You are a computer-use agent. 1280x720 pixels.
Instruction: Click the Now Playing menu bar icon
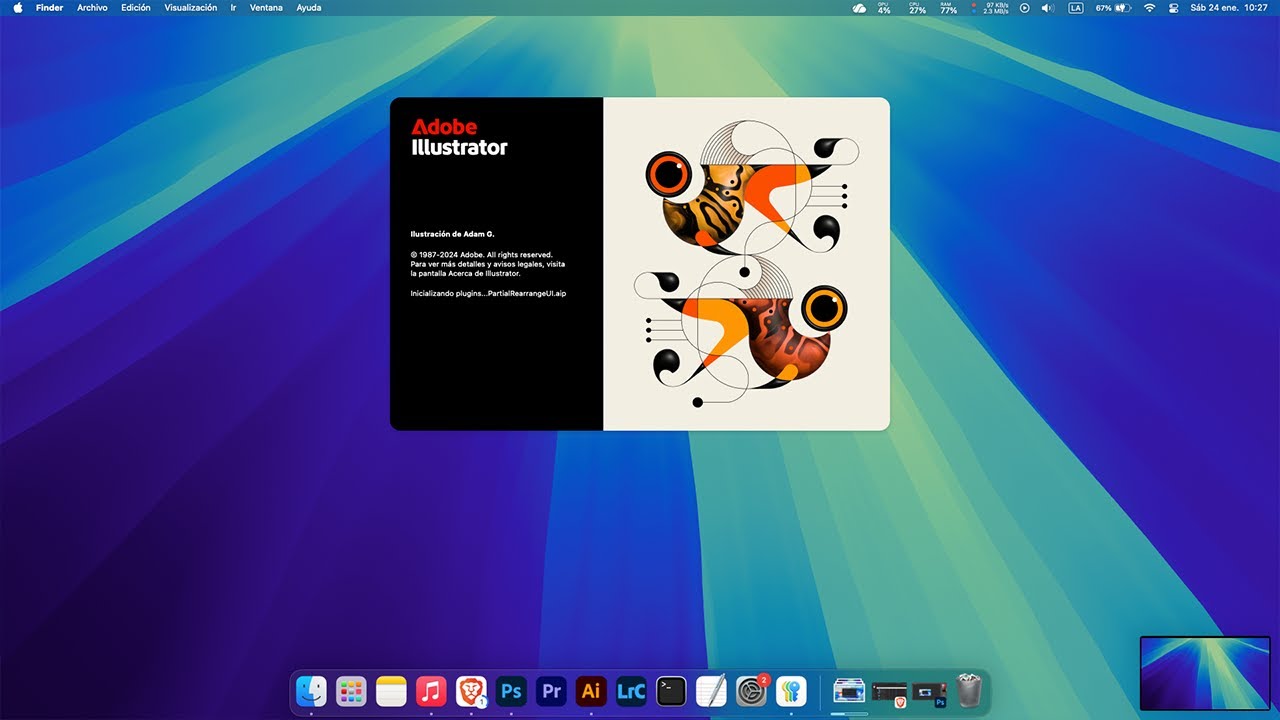tap(1024, 8)
